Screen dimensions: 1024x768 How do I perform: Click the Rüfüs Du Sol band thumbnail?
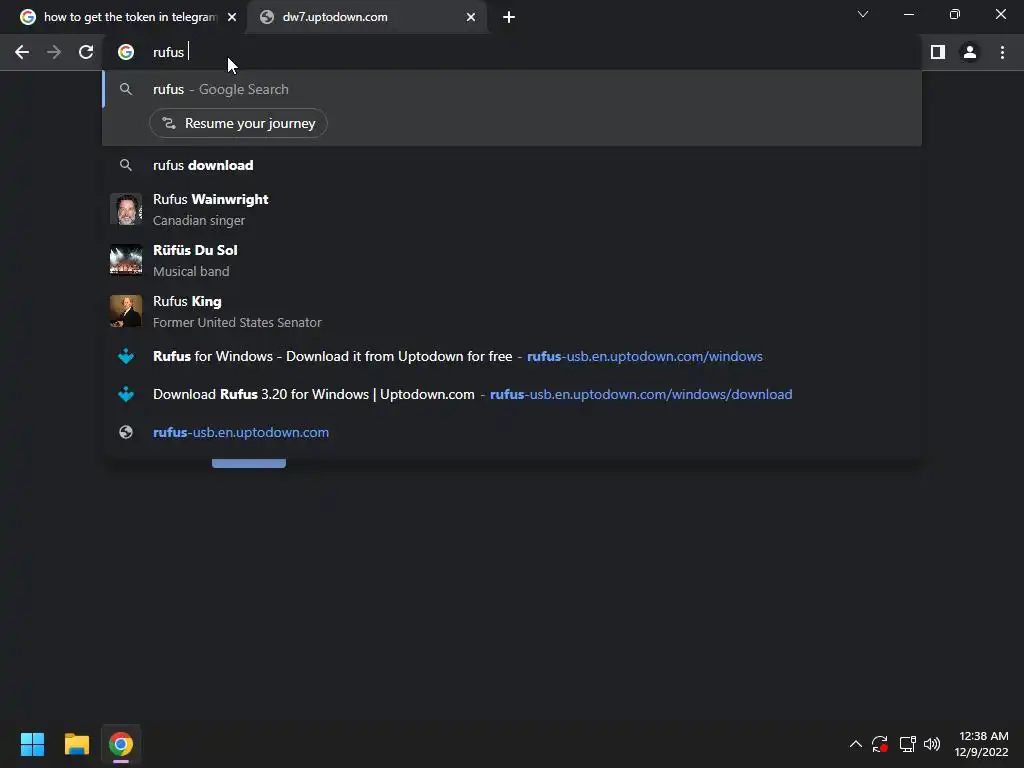(x=126, y=260)
